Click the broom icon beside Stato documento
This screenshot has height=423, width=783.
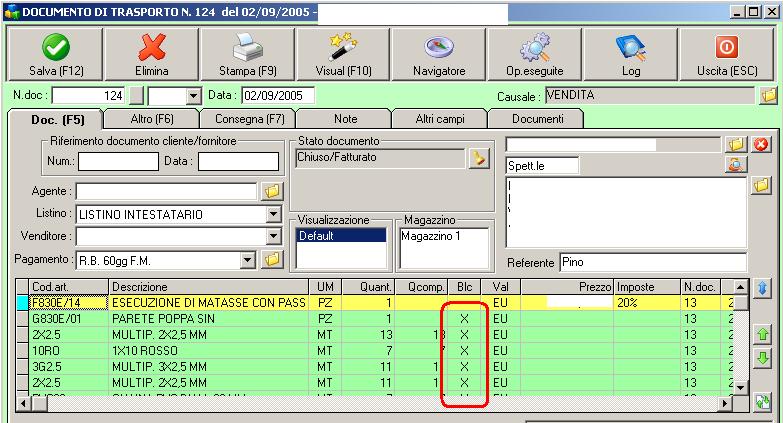479,159
